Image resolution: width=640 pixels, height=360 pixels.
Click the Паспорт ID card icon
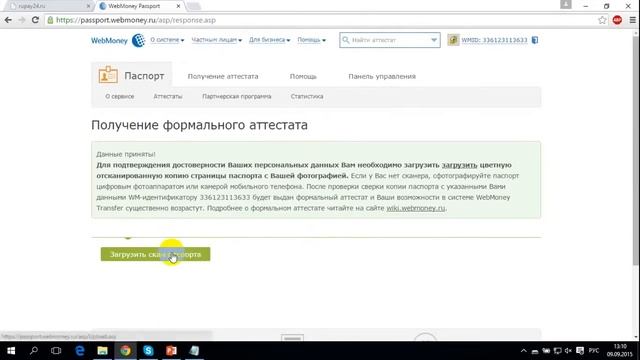[108, 75]
